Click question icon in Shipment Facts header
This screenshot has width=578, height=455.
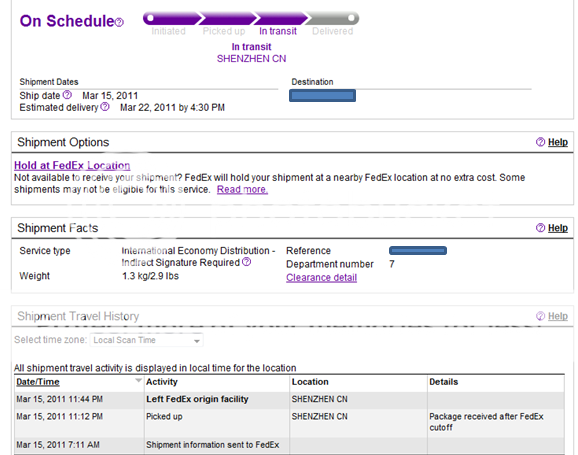pyautogui.click(x=540, y=228)
